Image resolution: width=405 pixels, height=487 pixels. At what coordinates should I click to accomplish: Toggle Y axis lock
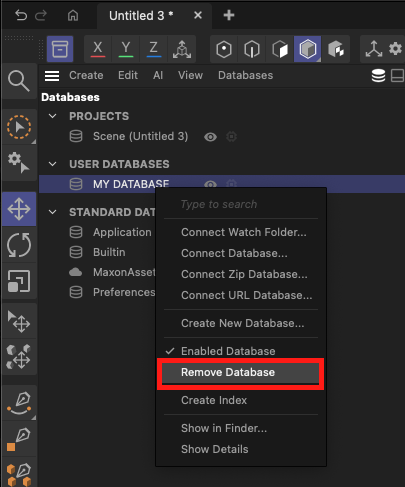[x=126, y=49]
